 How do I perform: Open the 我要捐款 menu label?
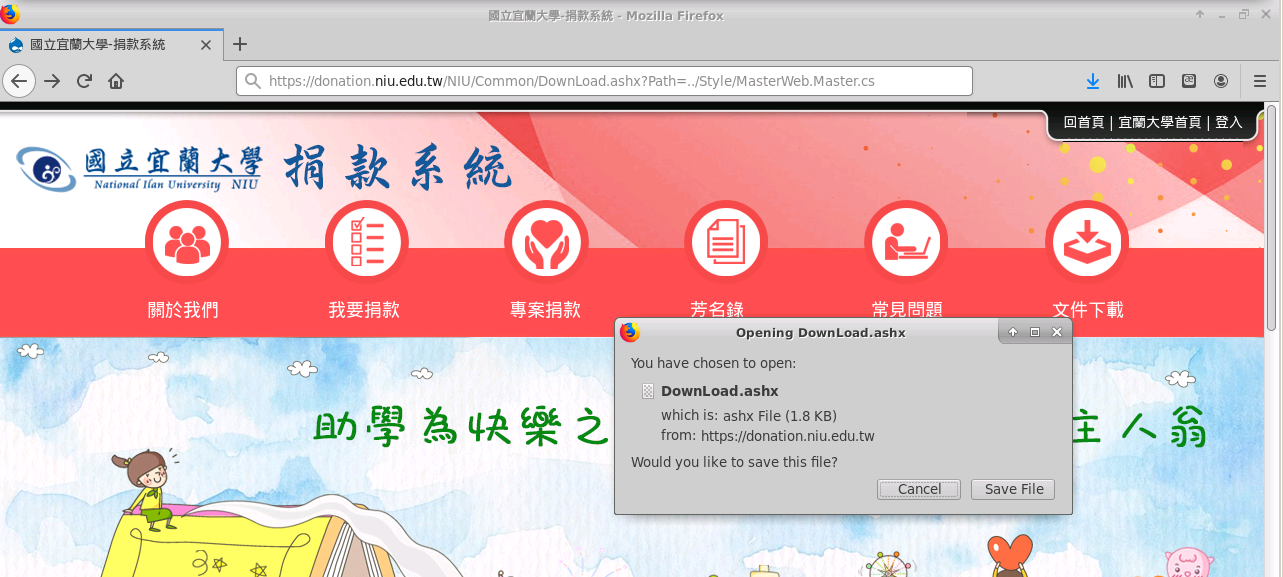point(364,310)
